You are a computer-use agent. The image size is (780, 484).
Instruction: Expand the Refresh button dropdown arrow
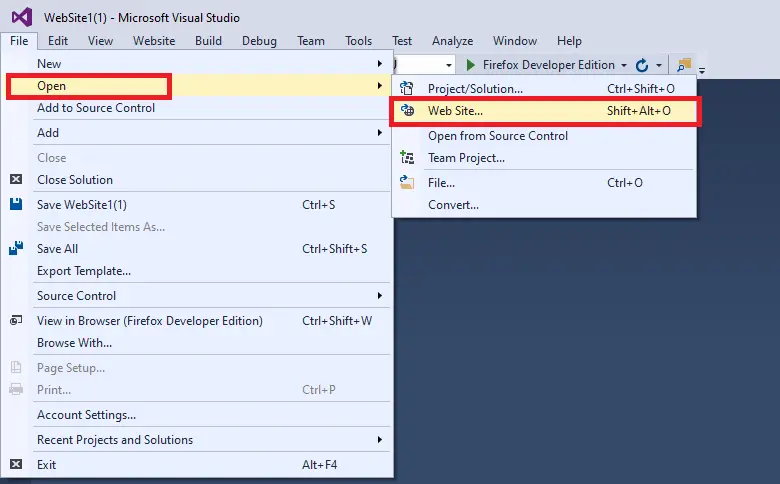click(659, 65)
